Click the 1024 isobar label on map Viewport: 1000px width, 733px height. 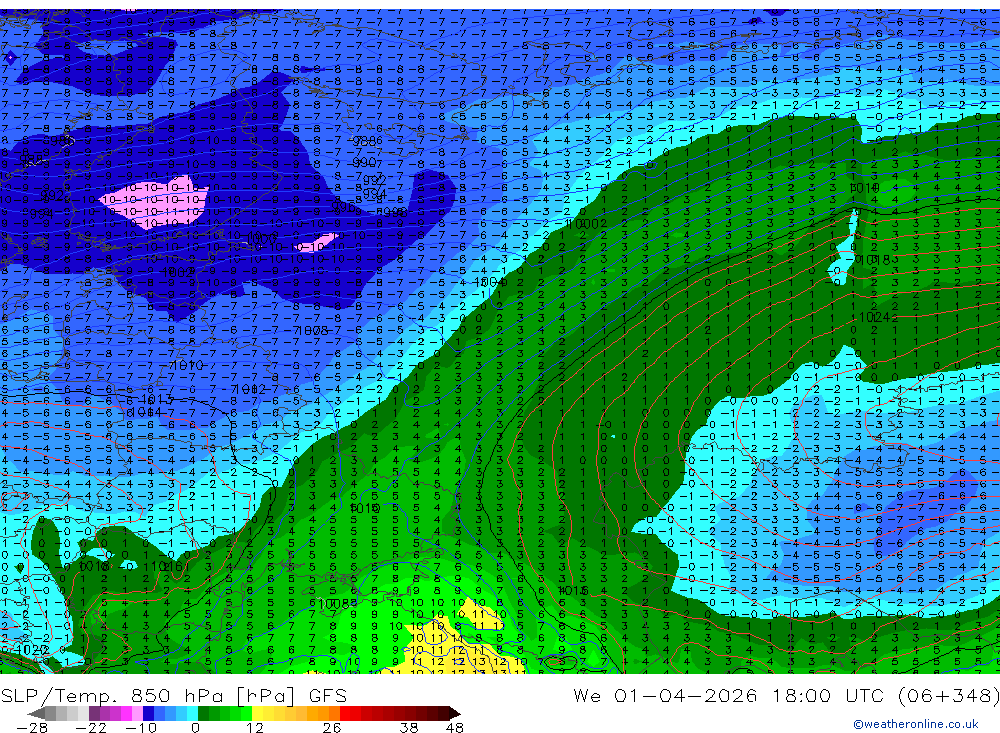(x=874, y=317)
